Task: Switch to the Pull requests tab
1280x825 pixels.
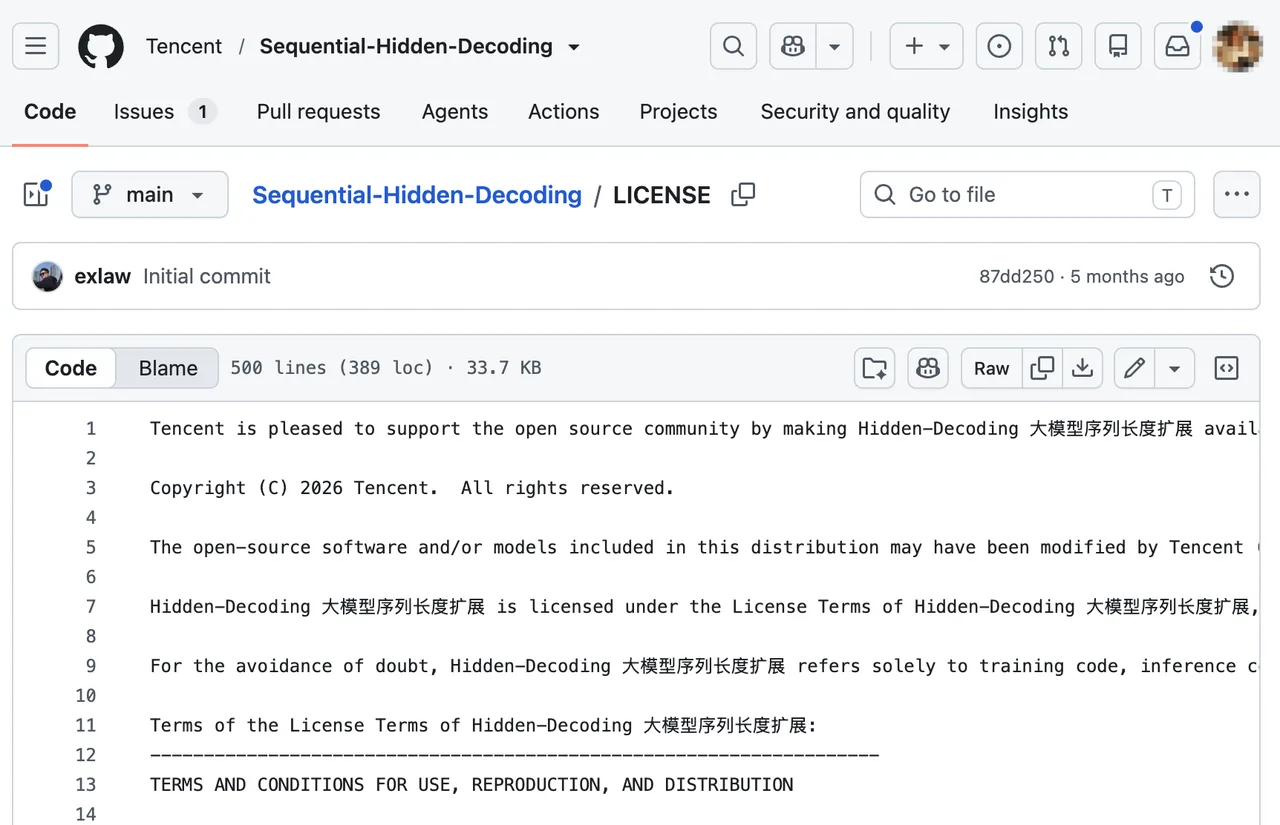Action: click(x=319, y=112)
